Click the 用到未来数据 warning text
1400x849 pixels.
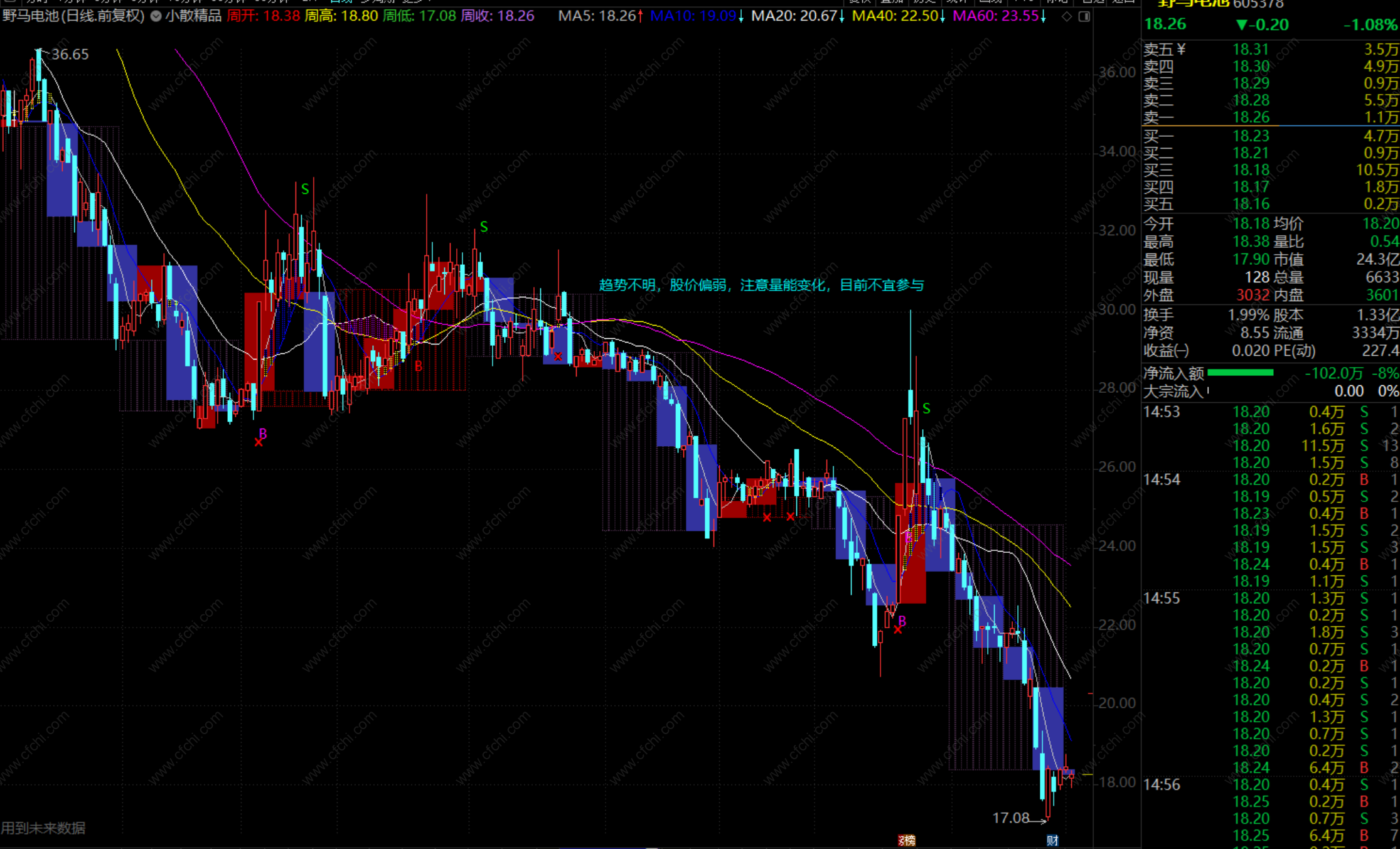coord(43,828)
